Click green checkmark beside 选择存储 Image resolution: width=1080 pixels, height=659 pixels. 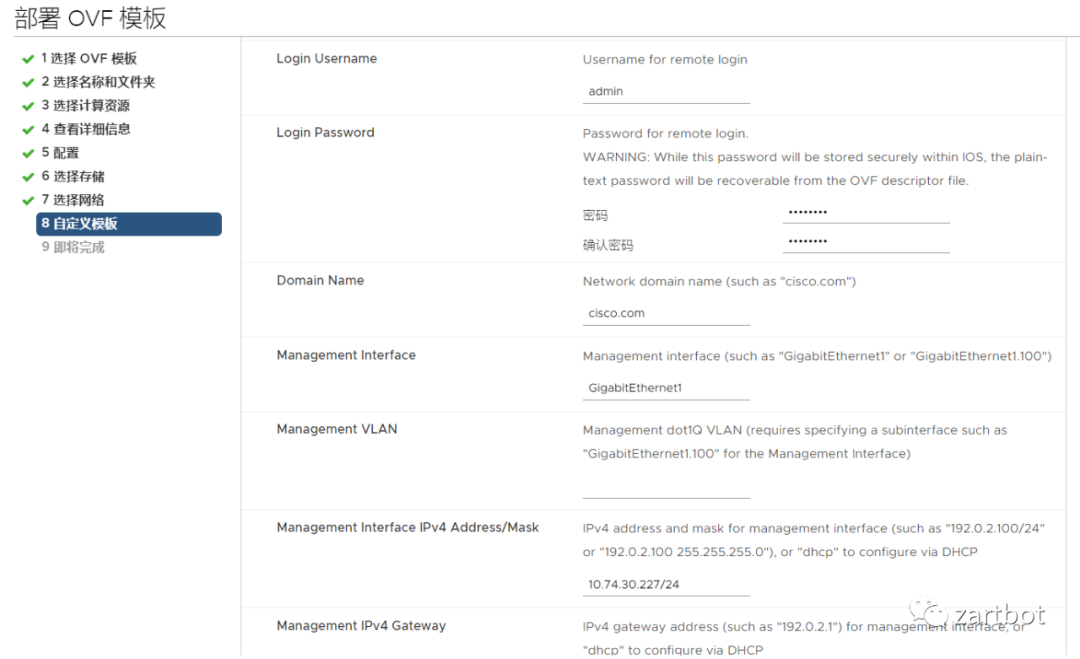pos(28,177)
